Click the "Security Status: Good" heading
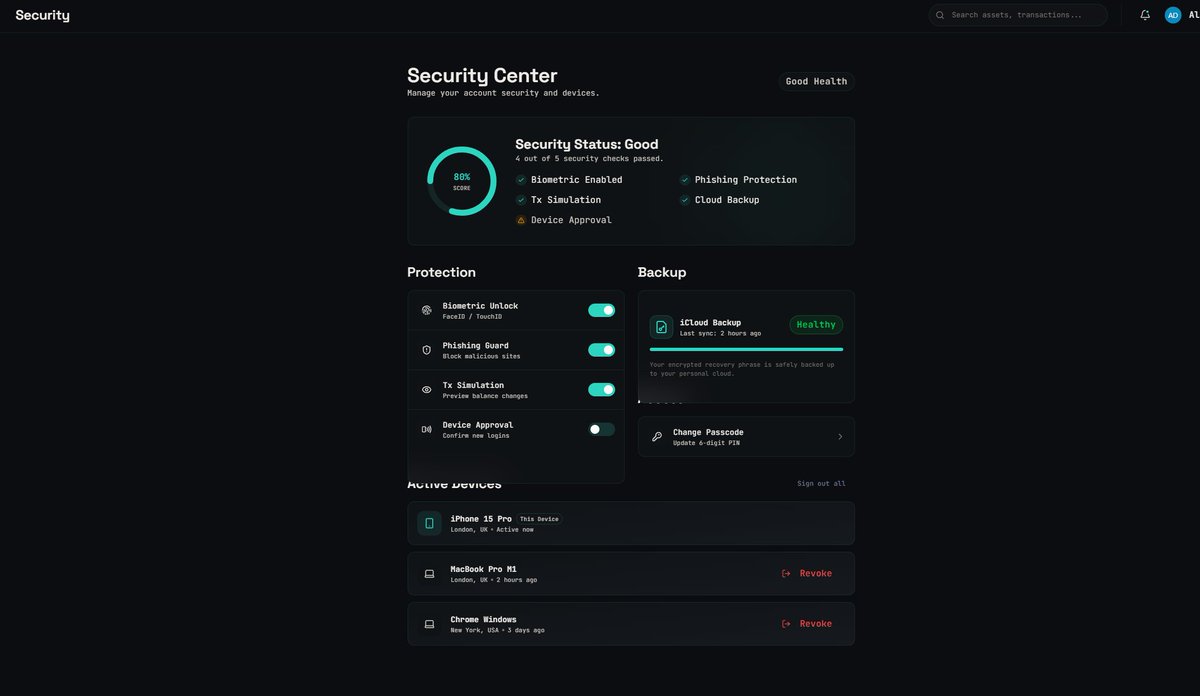 pyautogui.click(x=587, y=144)
